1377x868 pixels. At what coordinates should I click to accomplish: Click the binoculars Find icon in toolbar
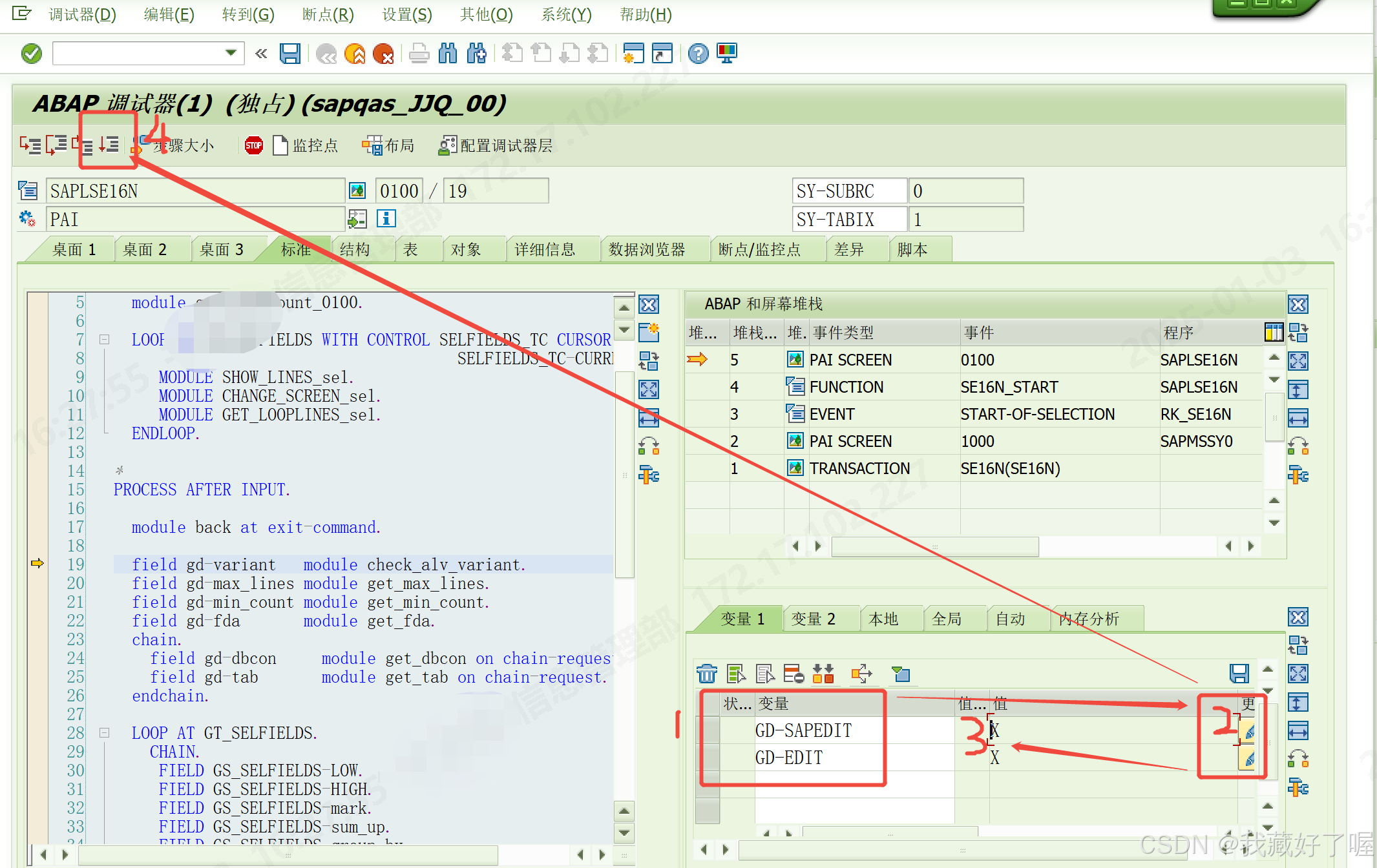click(x=447, y=54)
